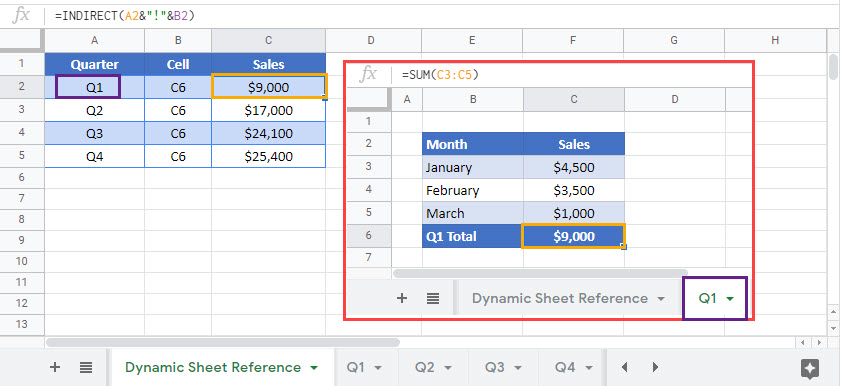Screen dimensions: 849x386
Task: Click the sheet tabs scroll-right arrow
Action: tap(655, 368)
